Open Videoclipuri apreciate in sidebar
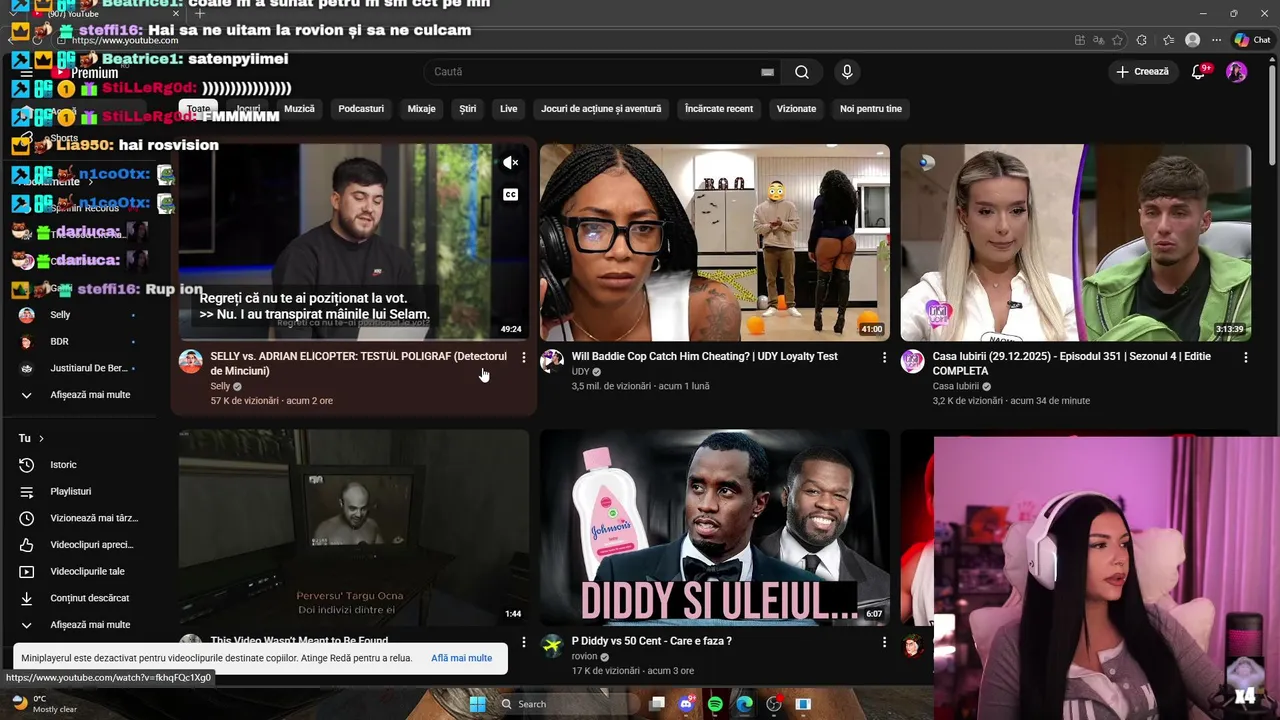Screen dimensions: 1280x720 tap(76, 545)
